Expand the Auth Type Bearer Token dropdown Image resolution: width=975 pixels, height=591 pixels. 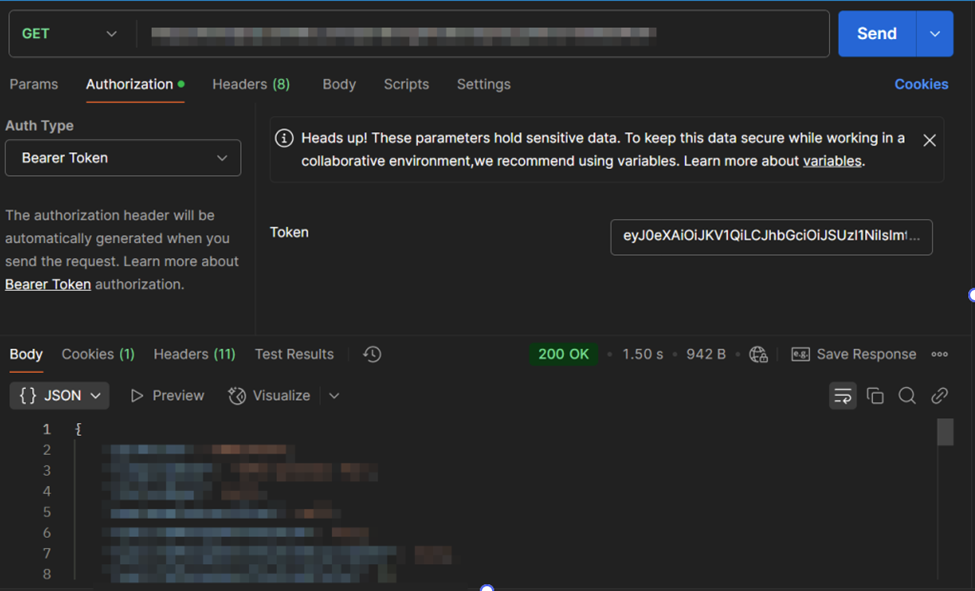[123, 158]
